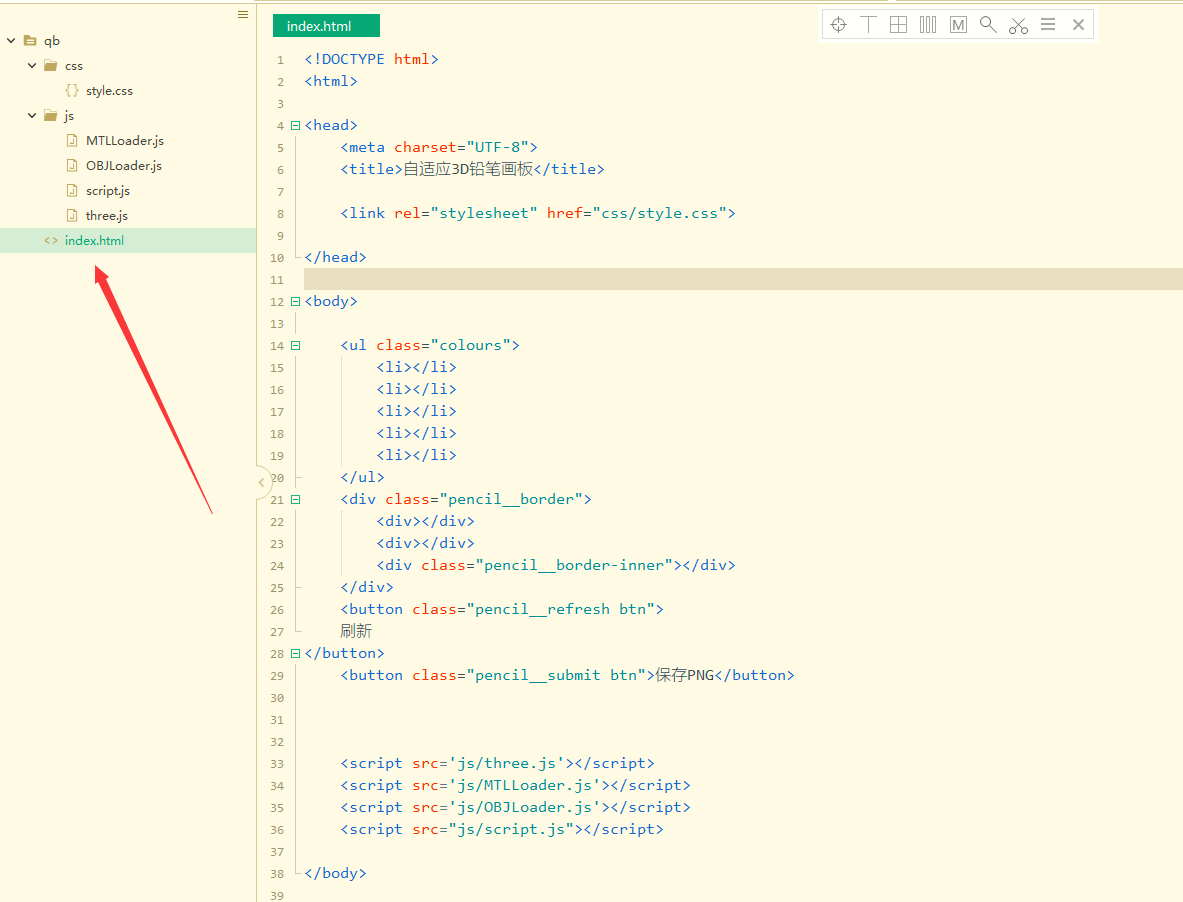Click the title text 自适应3D铅笔画板
The image size is (1183, 902).
coord(468,169)
